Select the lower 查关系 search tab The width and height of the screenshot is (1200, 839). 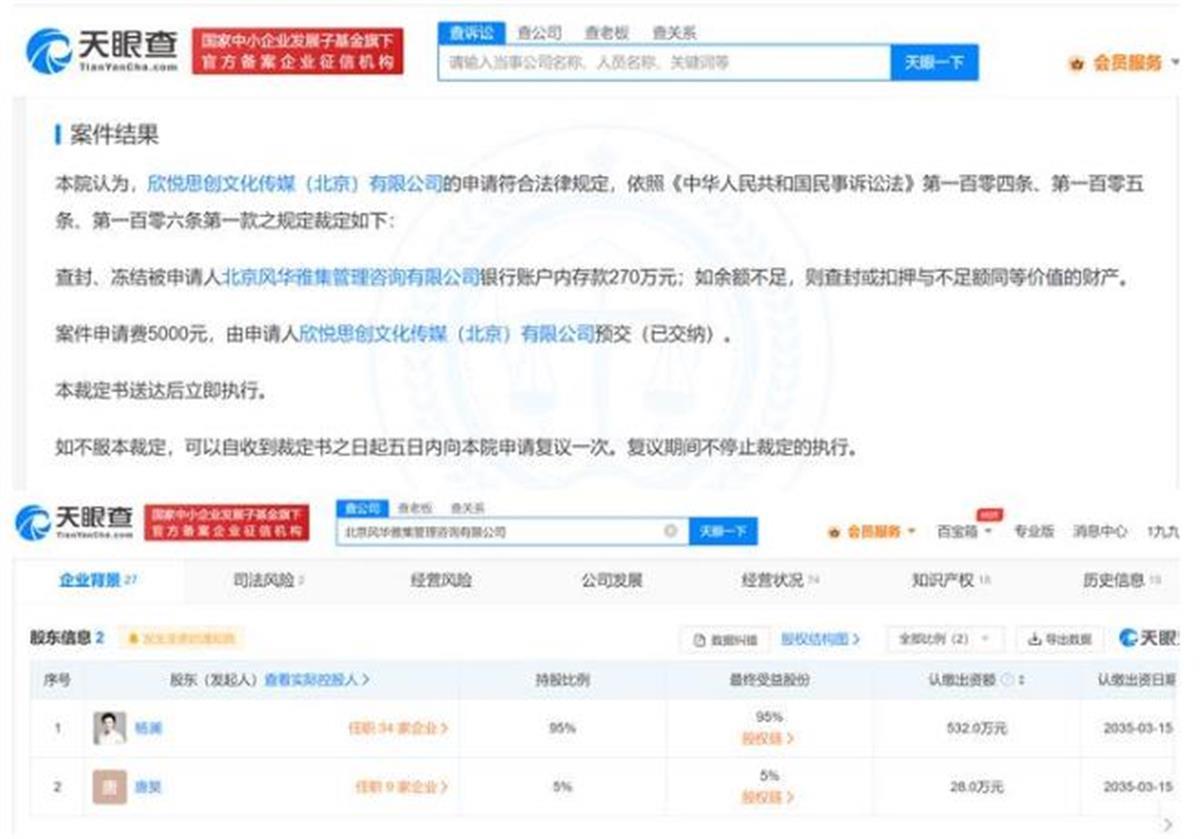(467, 508)
